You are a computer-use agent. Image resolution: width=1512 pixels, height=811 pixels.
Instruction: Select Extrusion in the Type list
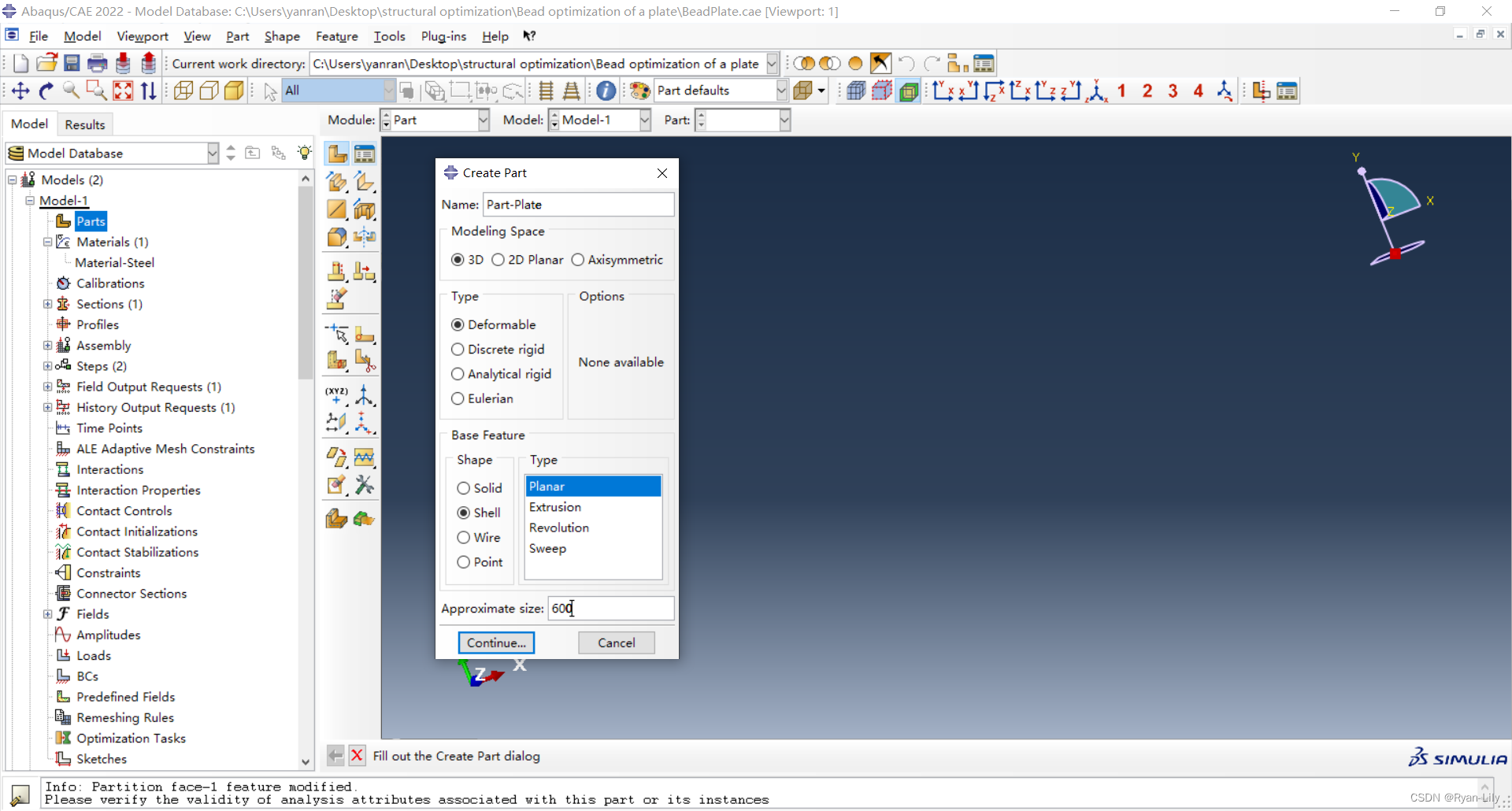593,507
